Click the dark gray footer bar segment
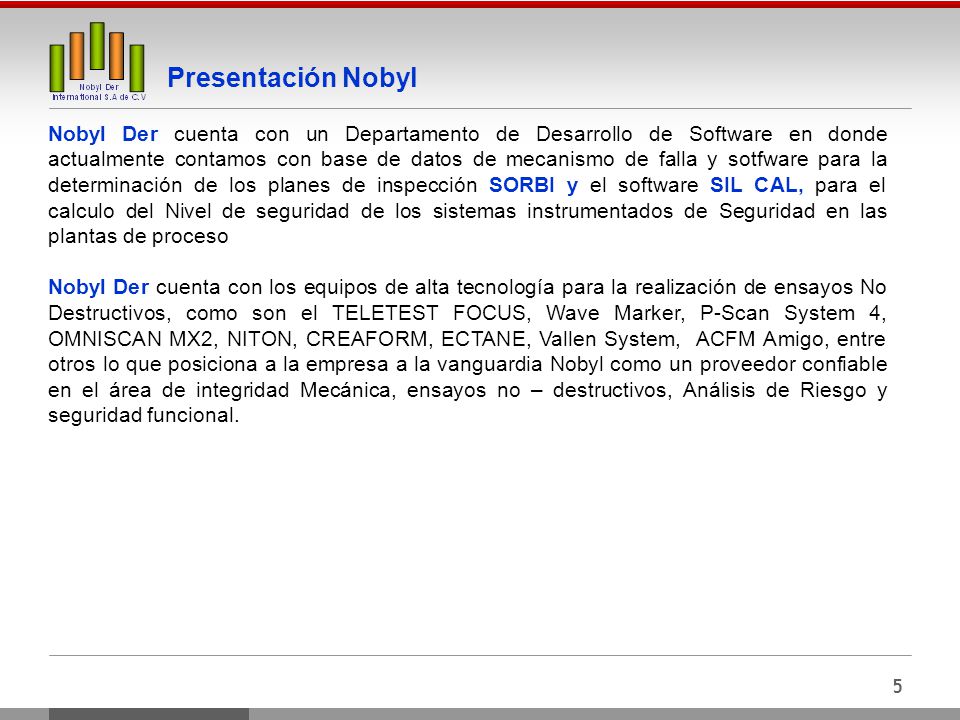This screenshot has height=720, width=960. (149, 714)
